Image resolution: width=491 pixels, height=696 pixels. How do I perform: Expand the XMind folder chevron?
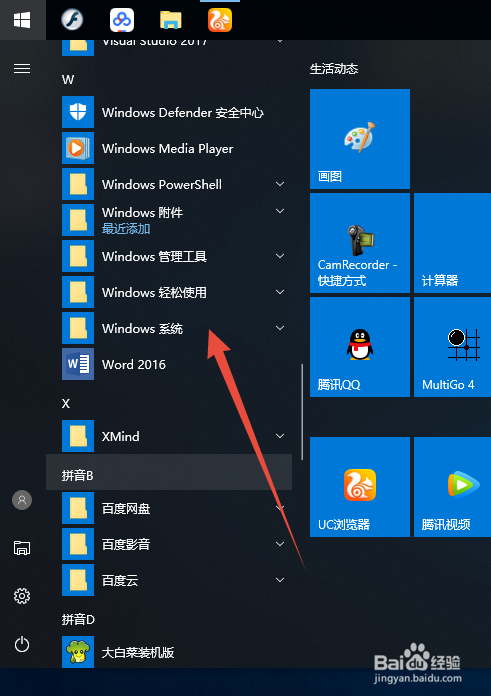[280, 436]
